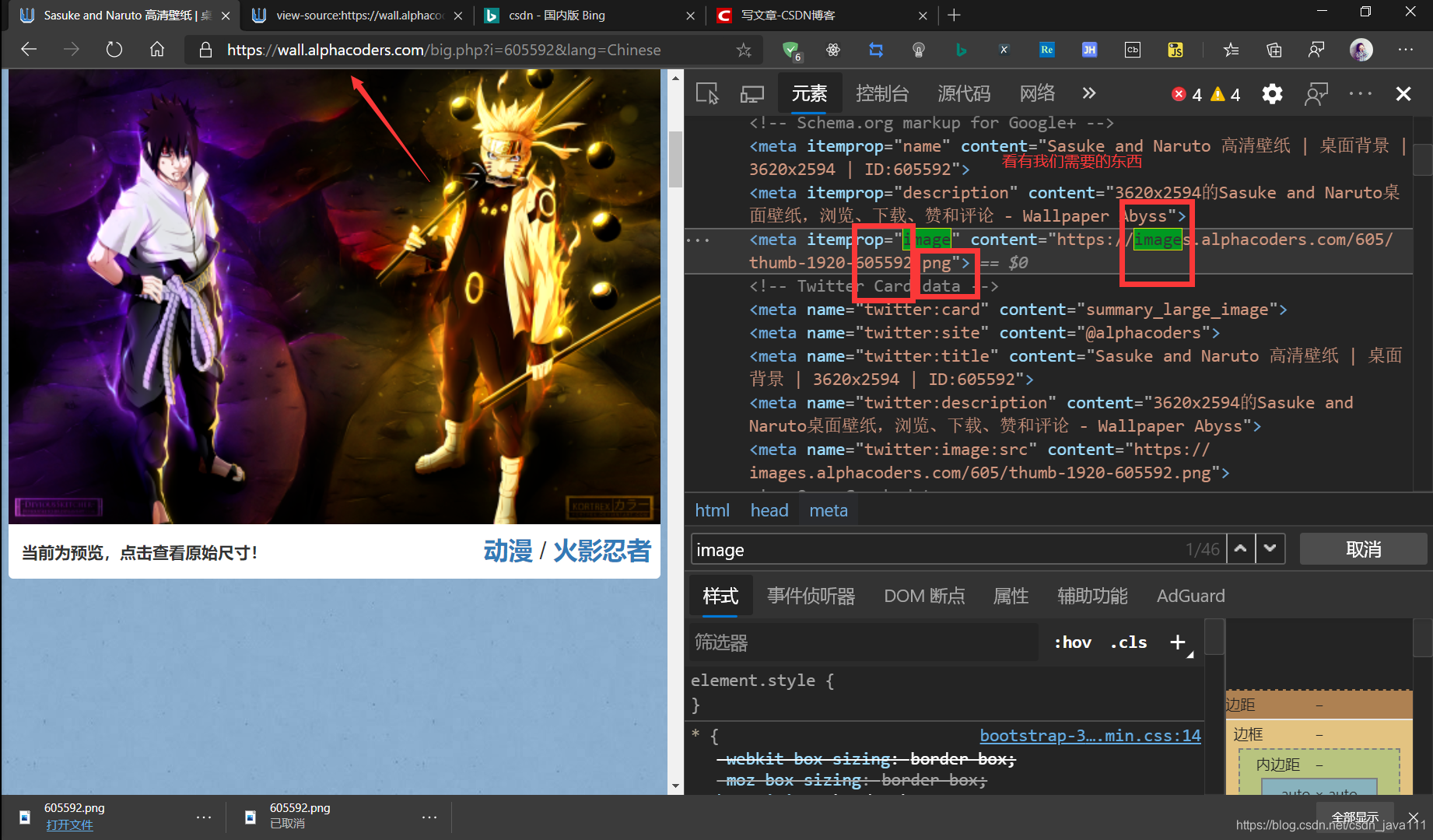The width and height of the screenshot is (1433, 840).
Task: Open the 属性 pane
Action: [x=1011, y=596]
